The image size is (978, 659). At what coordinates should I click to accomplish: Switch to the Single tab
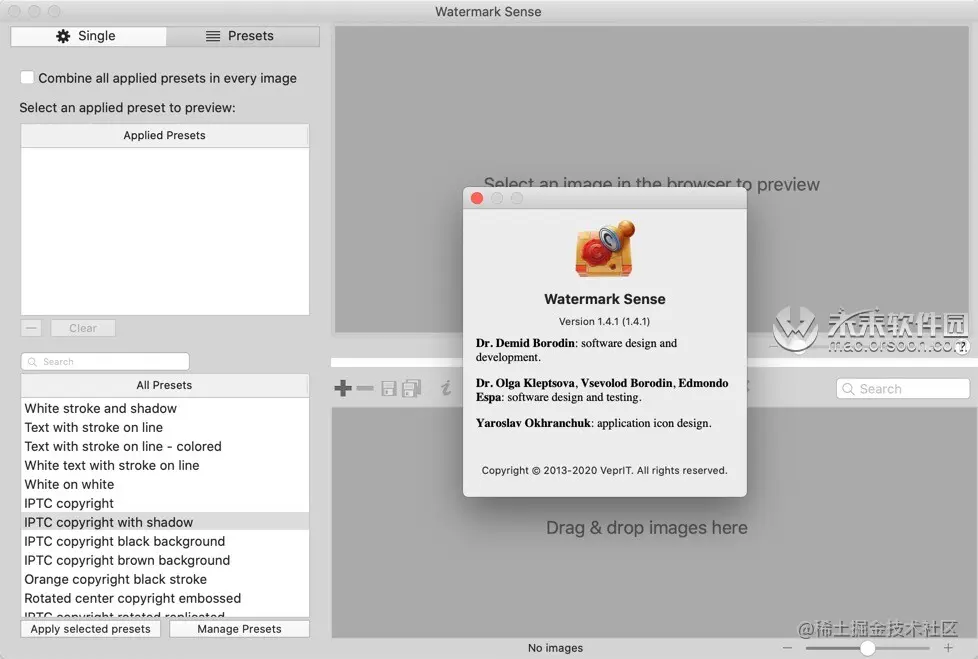(89, 36)
